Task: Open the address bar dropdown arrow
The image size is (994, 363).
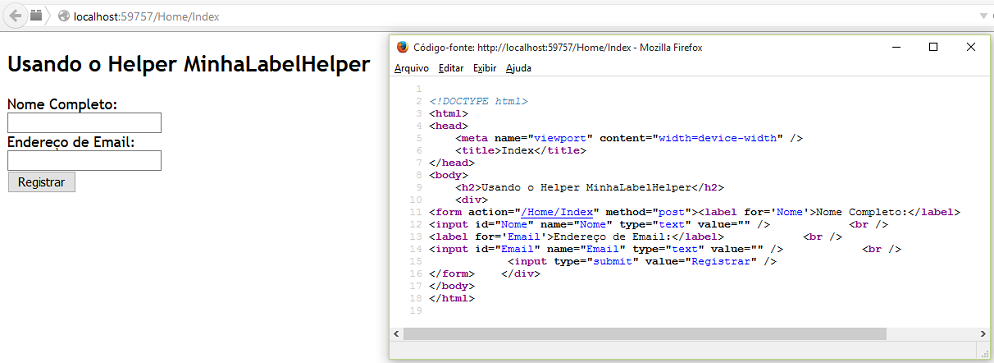Action: tap(984, 16)
